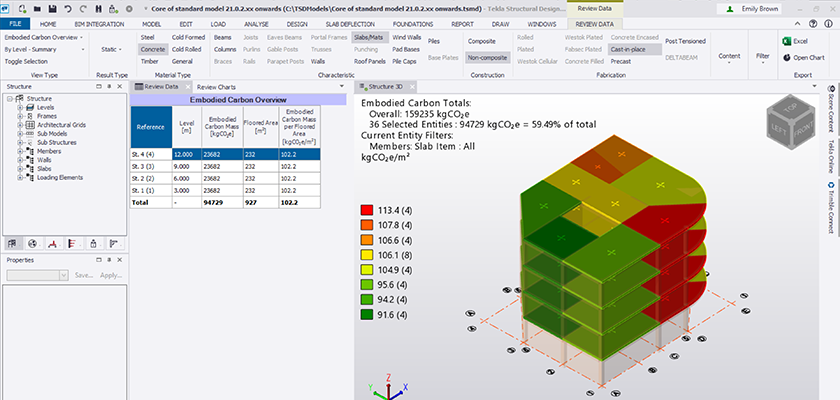
Task: Click the Redo arrow icon
Action: pos(83,9)
